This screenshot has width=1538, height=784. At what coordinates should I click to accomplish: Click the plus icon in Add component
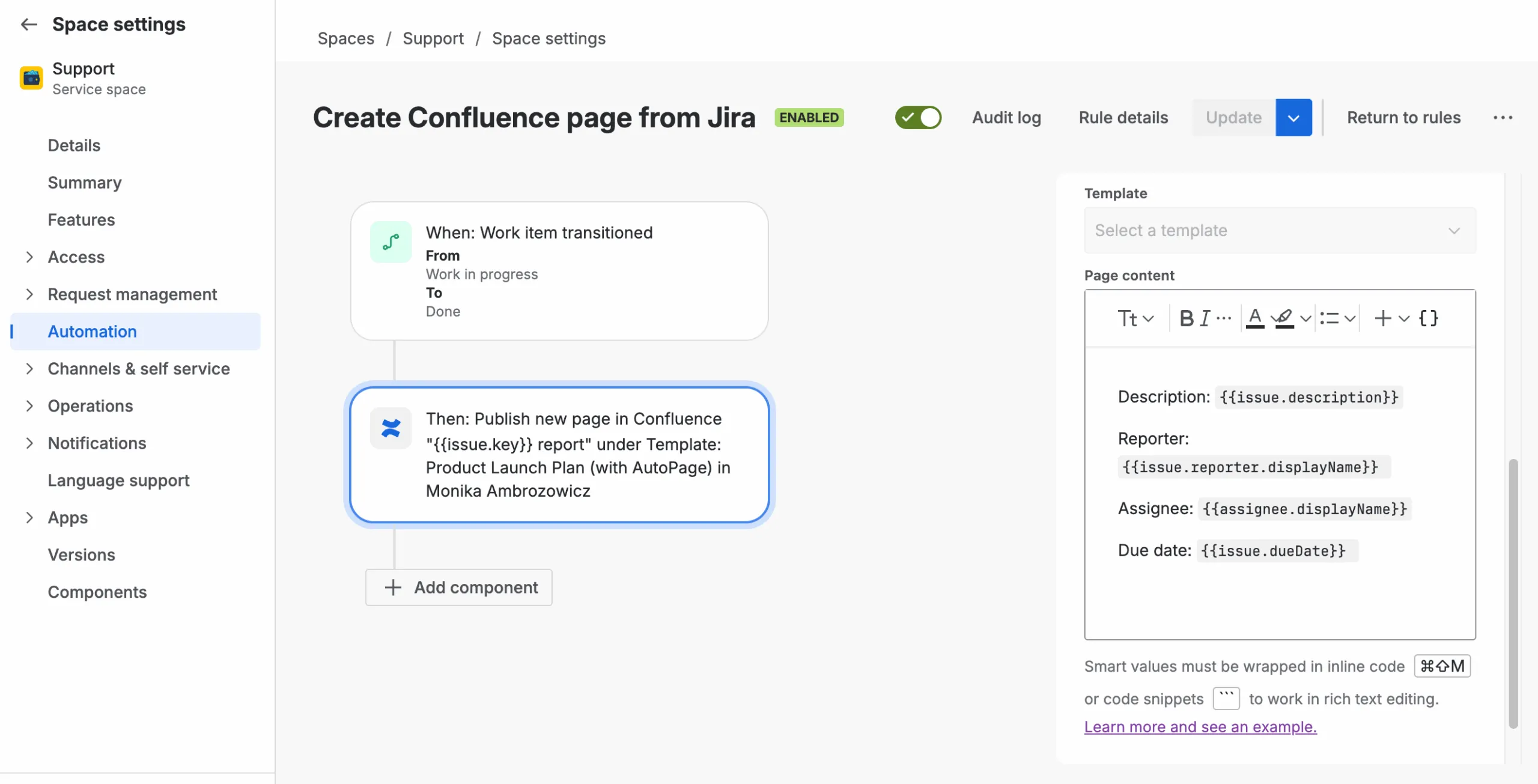tap(393, 587)
